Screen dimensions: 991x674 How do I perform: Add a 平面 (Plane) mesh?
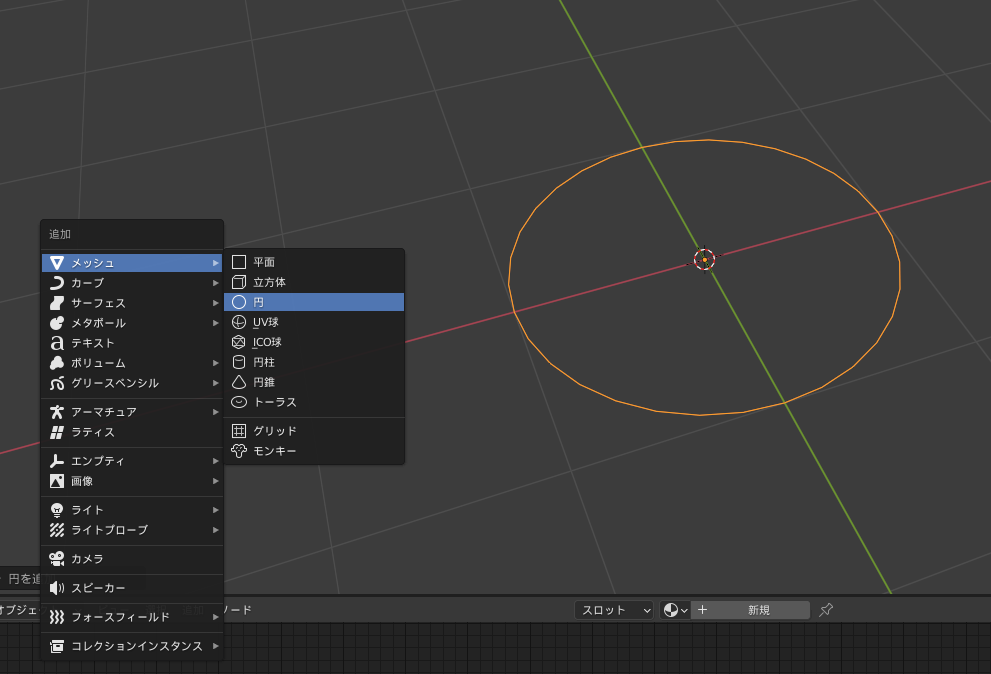click(314, 262)
